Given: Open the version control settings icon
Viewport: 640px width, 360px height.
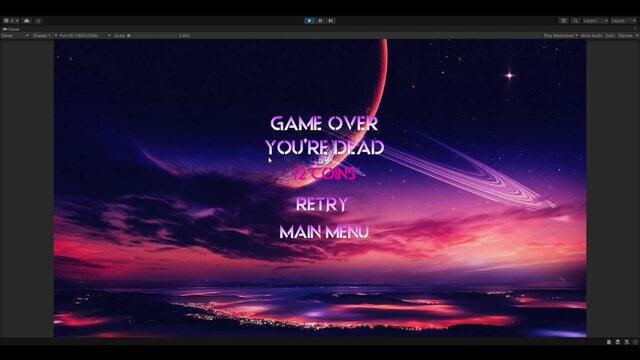Looking at the screenshot, I should [38, 20].
